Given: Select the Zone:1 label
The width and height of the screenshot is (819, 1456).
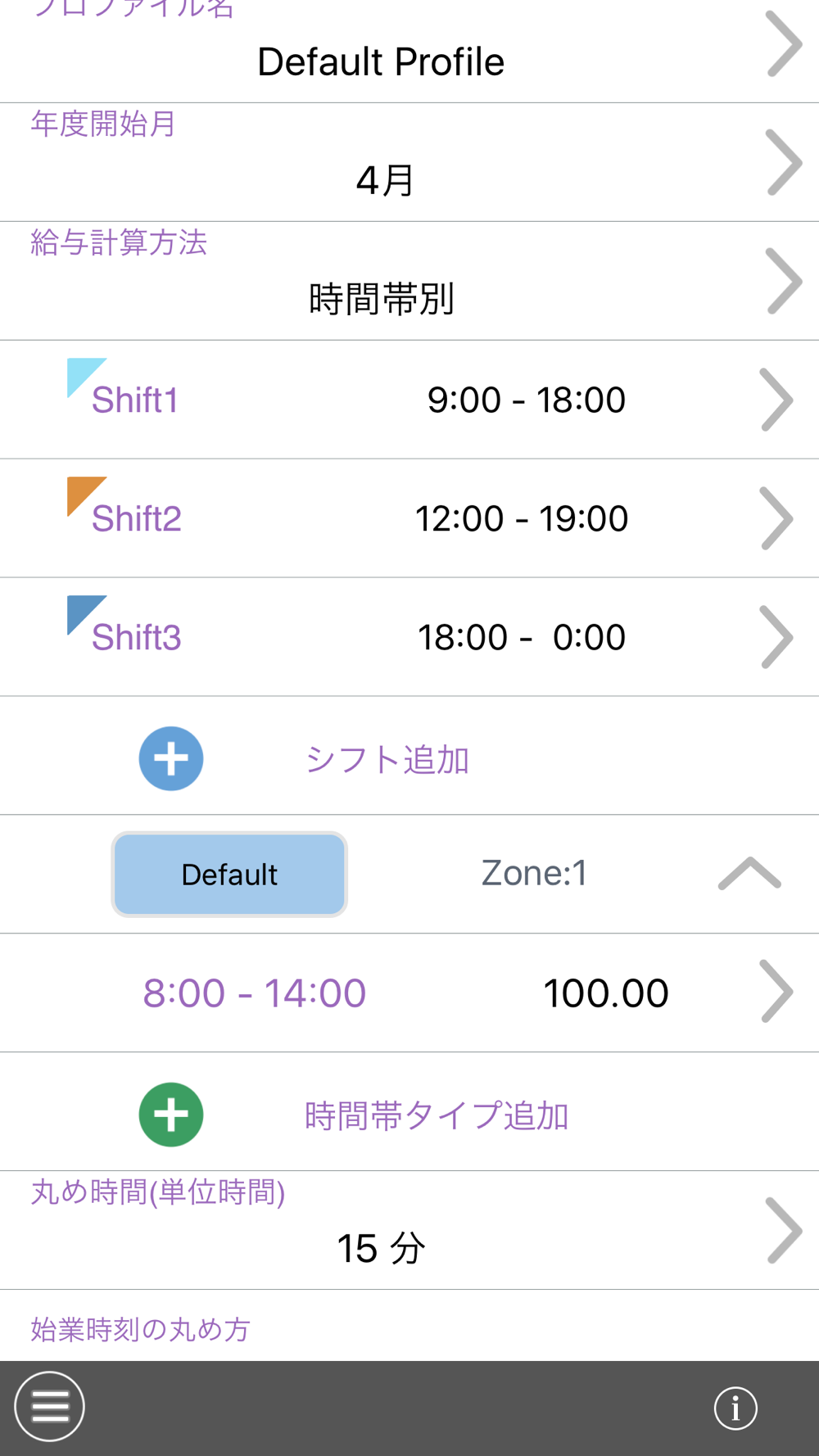Looking at the screenshot, I should tap(534, 874).
